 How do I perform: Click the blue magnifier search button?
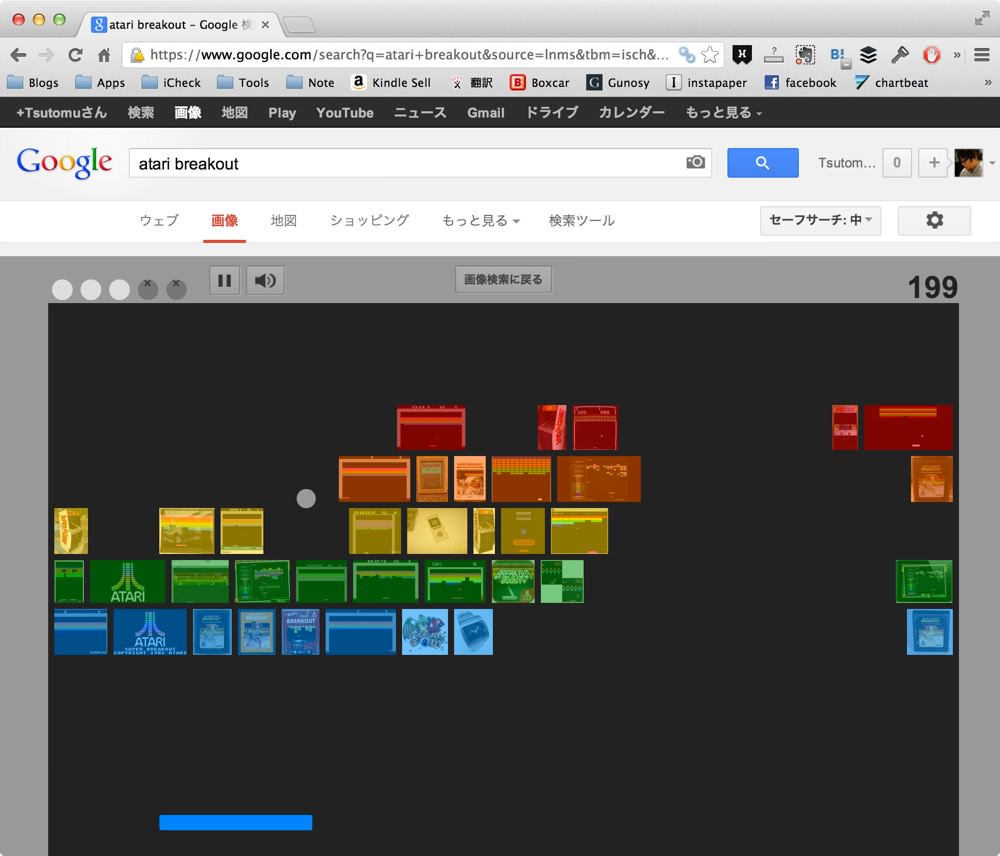[x=763, y=163]
